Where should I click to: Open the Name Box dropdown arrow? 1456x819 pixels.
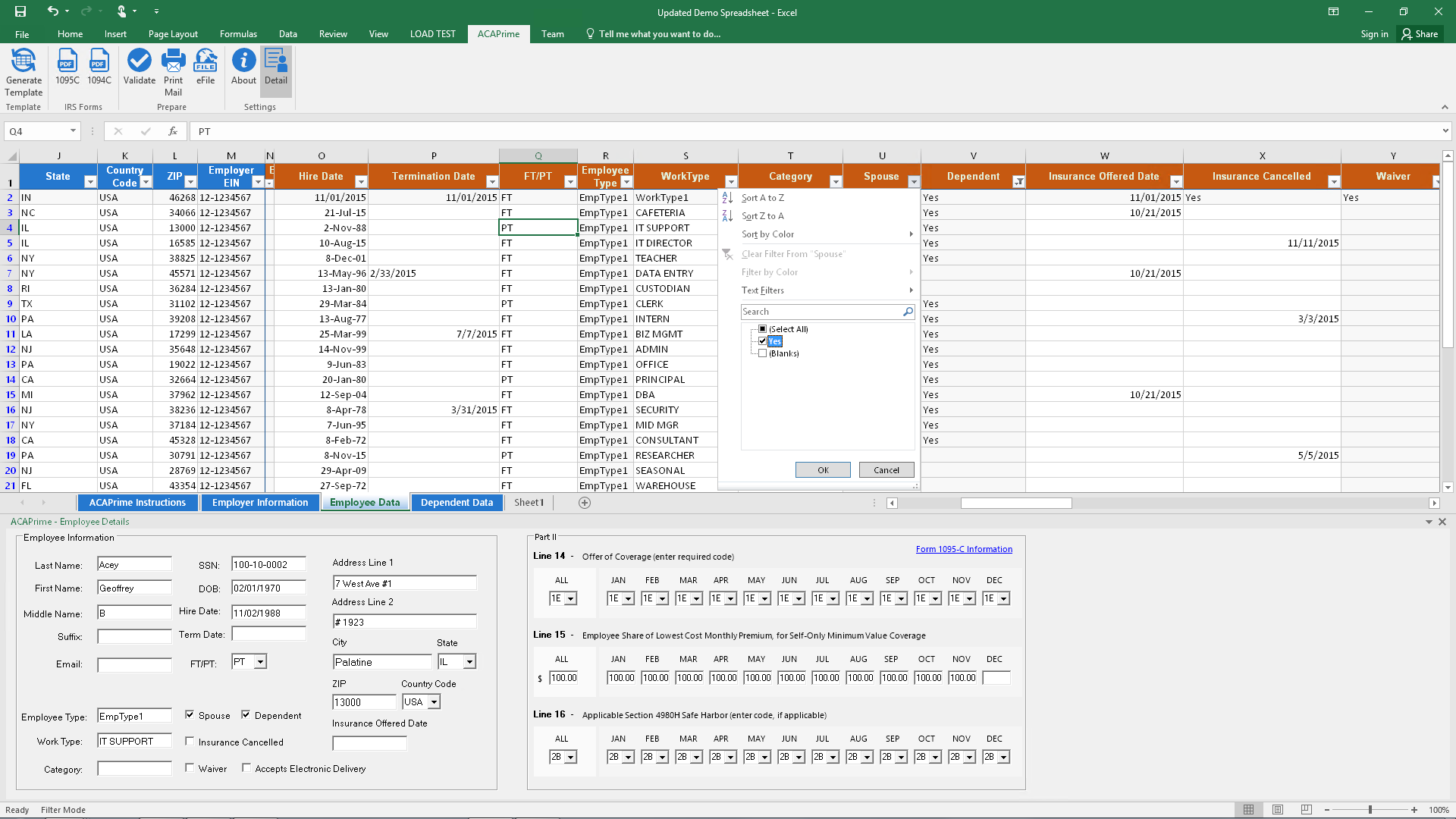73,131
